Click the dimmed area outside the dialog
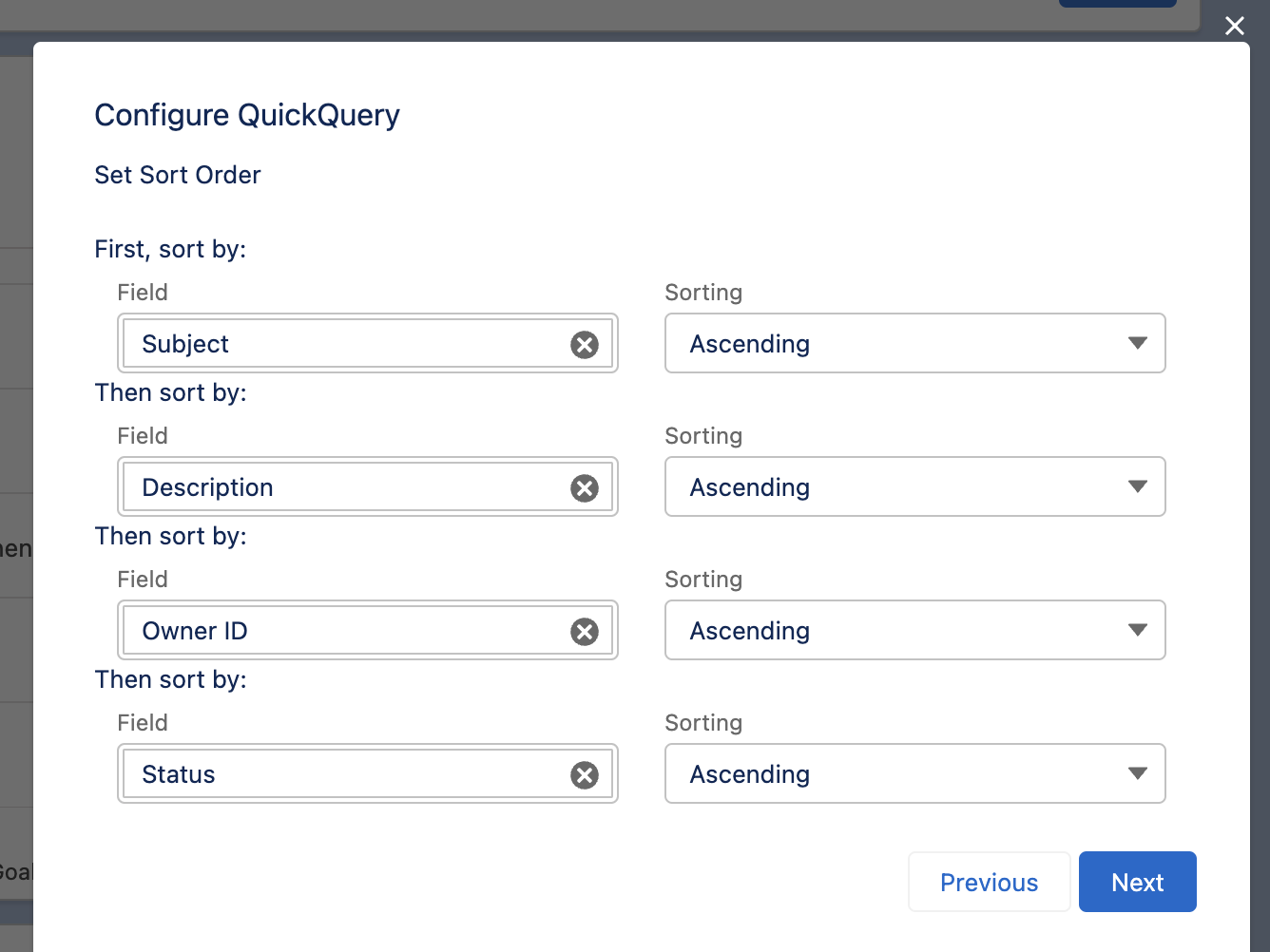The height and width of the screenshot is (952, 1270). click(x=16, y=475)
